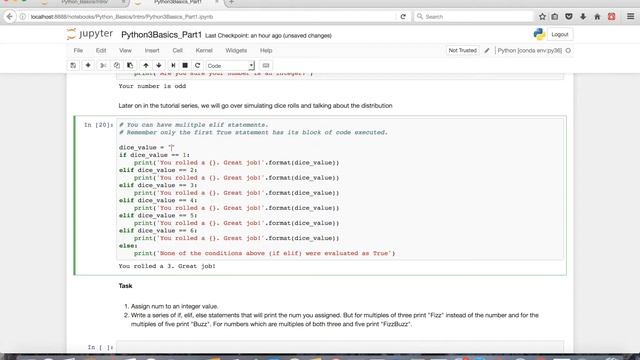This screenshot has width=640, height=360.
Task: Click output 'You rolled a 3. Great job!'
Action: tap(167, 266)
